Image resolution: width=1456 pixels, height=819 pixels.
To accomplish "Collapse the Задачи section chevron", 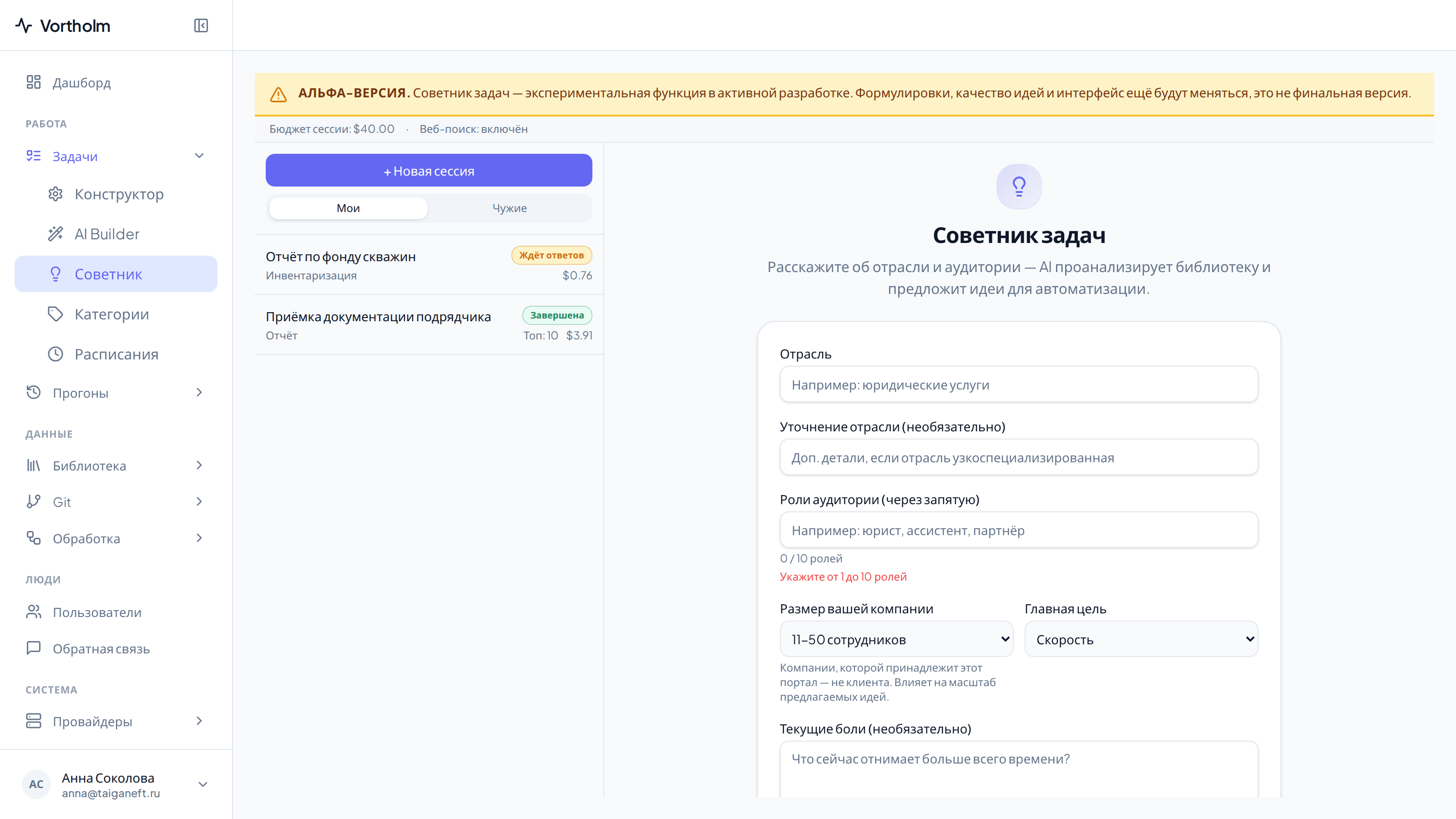I will pyautogui.click(x=199, y=156).
